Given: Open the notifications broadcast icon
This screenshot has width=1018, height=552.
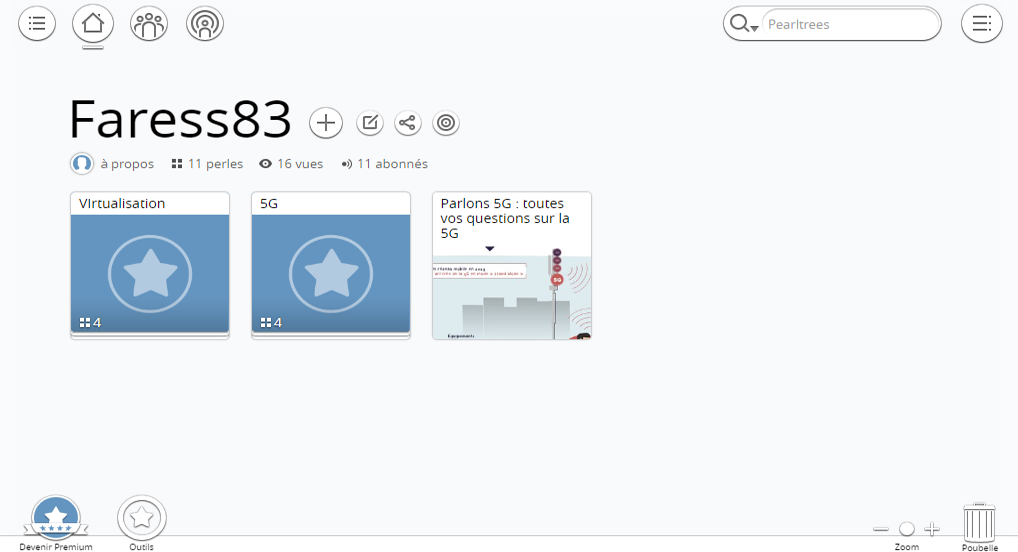Looking at the screenshot, I should click(205, 24).
